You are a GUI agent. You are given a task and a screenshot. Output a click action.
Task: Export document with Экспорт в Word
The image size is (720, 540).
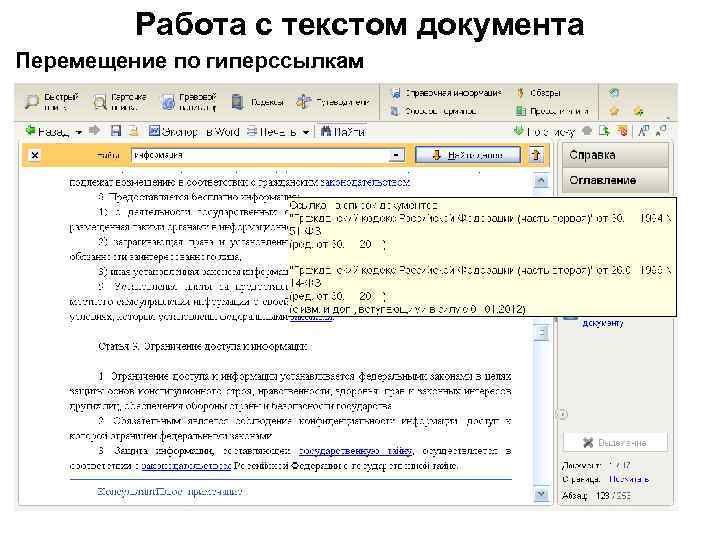click(194, 131)
